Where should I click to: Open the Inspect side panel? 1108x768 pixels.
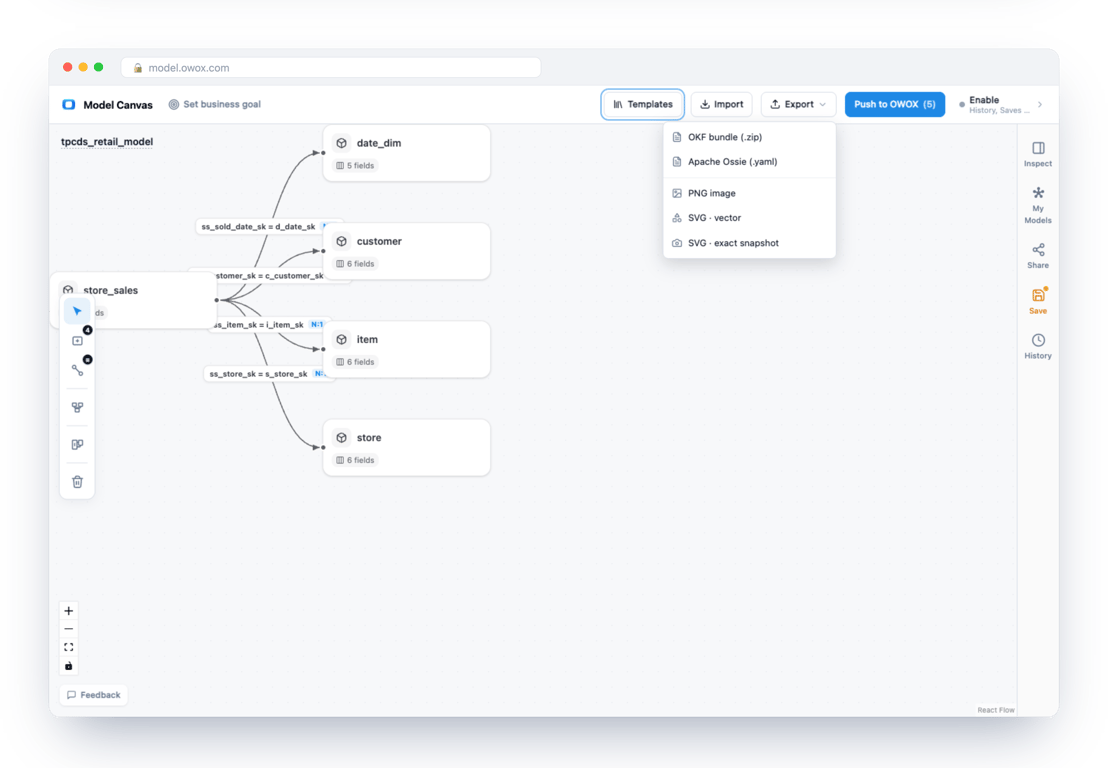[1037, 153]
